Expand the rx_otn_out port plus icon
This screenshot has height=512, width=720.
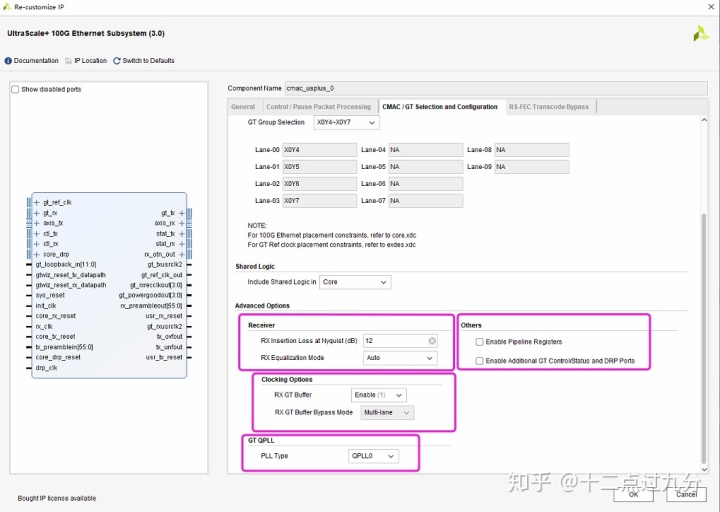pos(182,254)
